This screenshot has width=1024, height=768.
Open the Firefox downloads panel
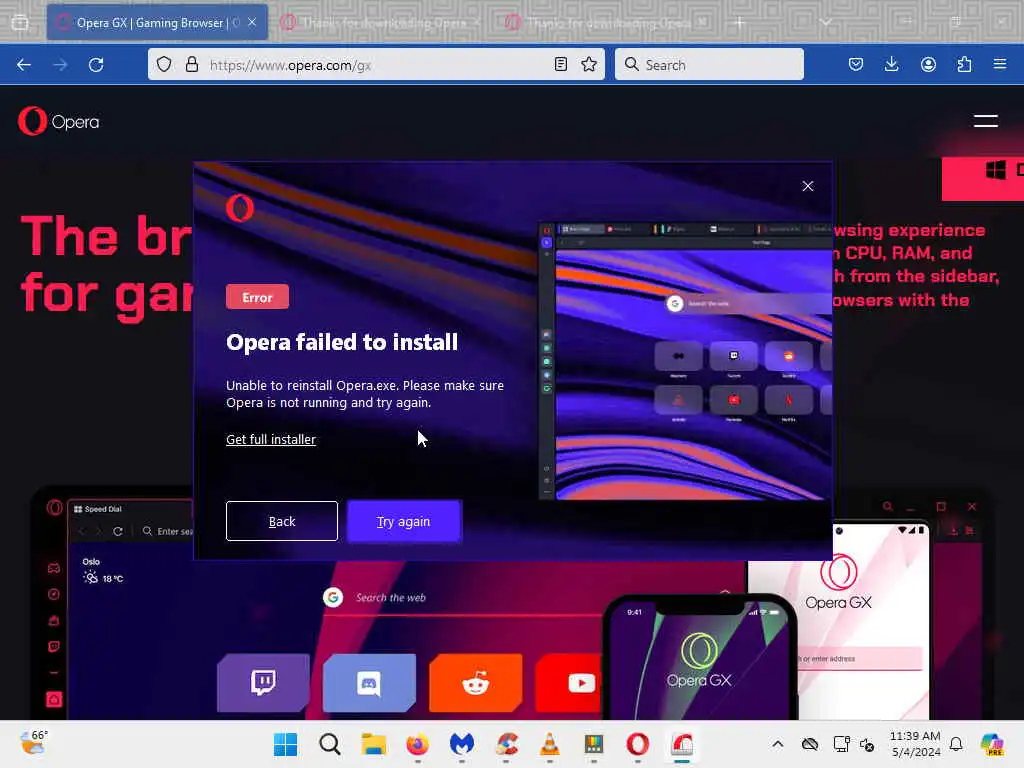(891, 64)
